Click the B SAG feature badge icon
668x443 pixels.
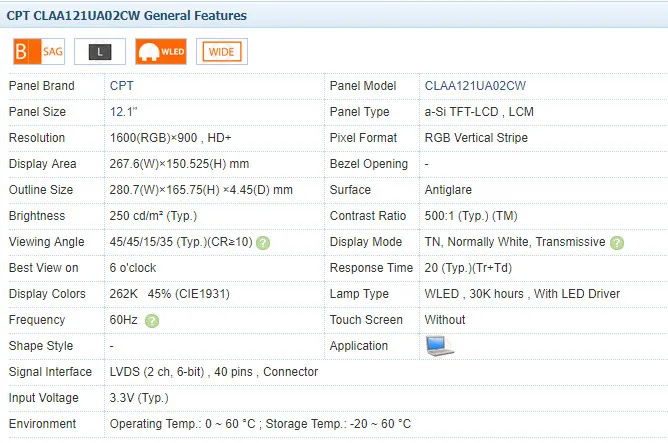coord(39,52)
